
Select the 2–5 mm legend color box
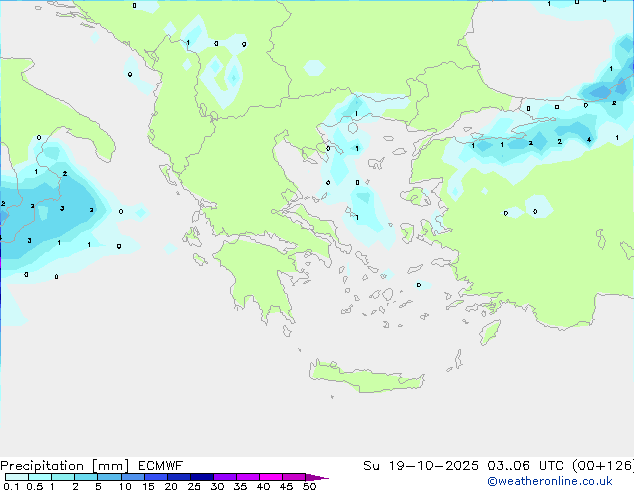coord(86,477)
